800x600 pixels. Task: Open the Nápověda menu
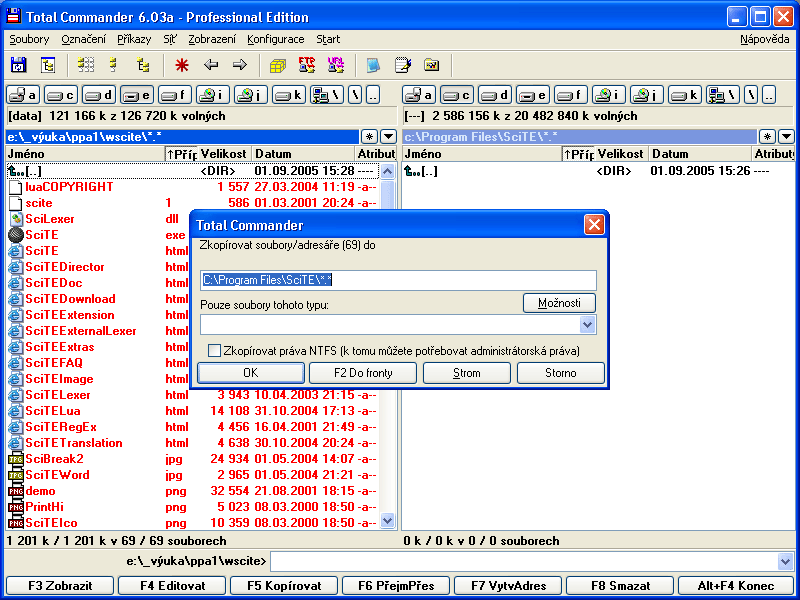coord(765,39)
